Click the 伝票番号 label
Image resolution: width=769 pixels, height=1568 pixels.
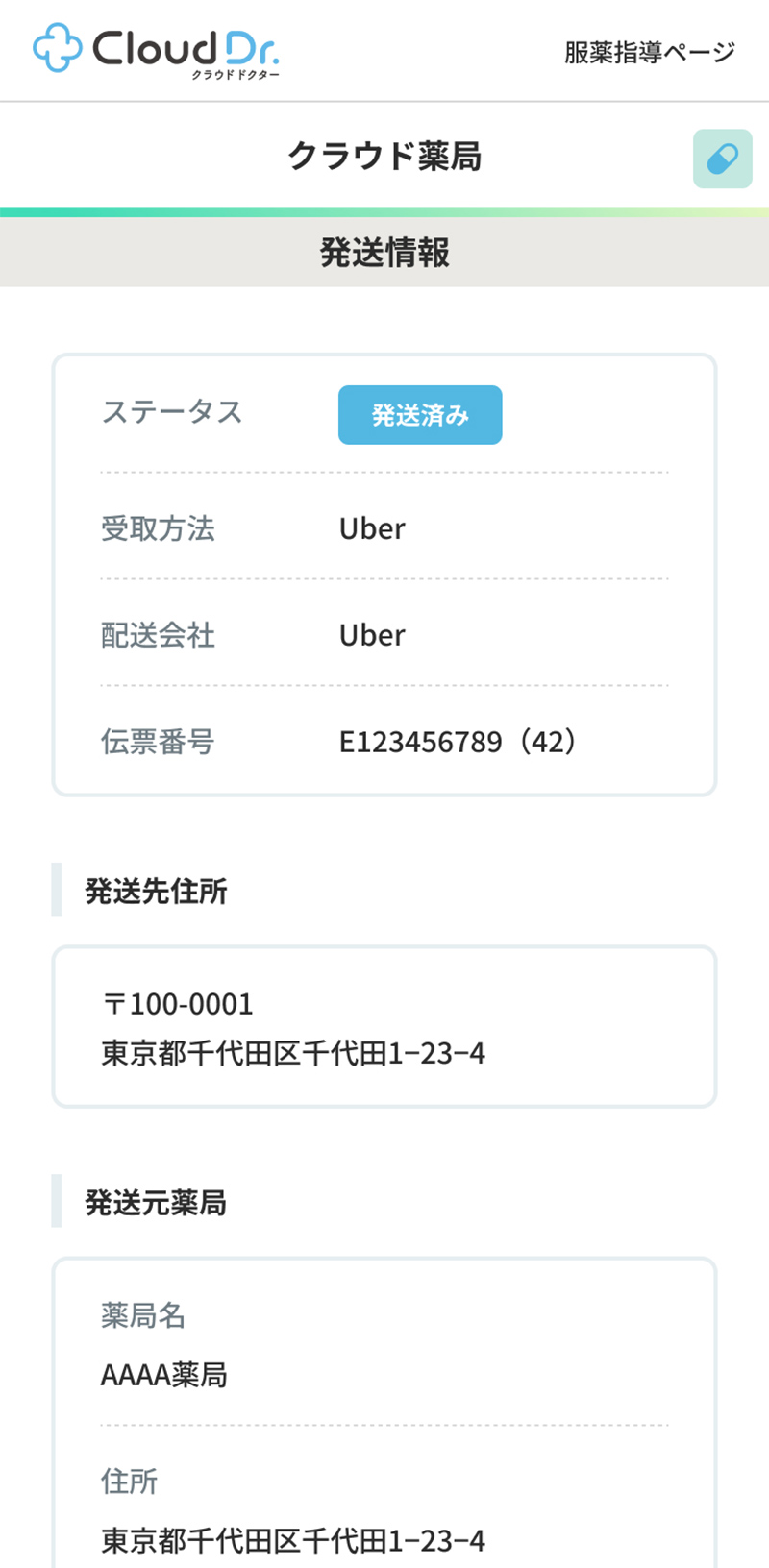(158, 742)
